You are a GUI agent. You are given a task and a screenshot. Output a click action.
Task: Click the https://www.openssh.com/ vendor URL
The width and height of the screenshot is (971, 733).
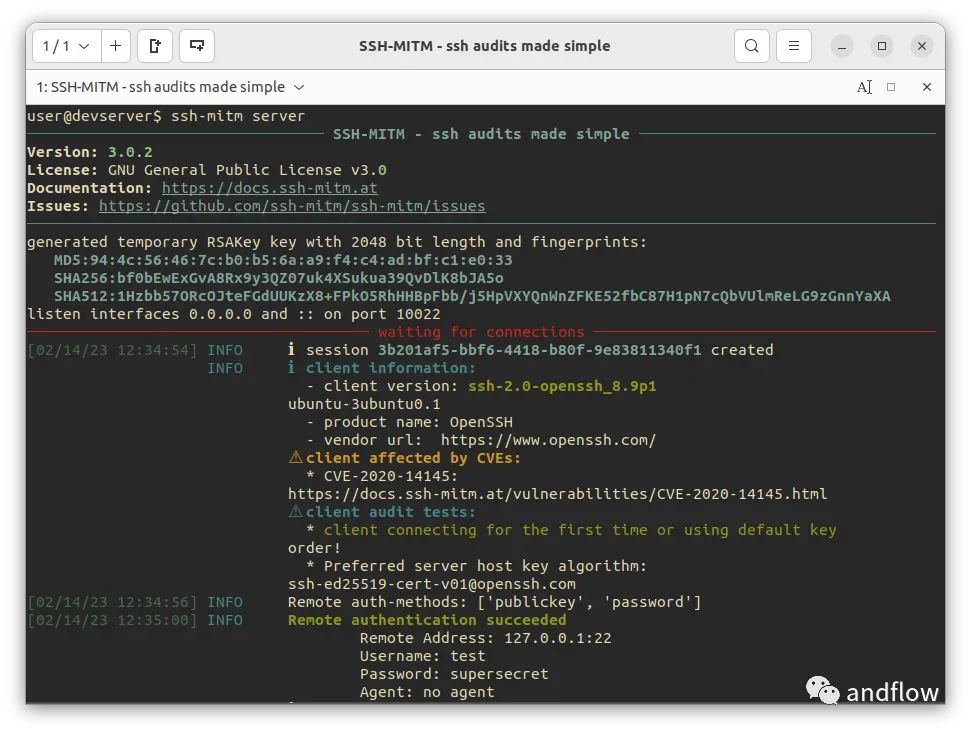(548, 440)
